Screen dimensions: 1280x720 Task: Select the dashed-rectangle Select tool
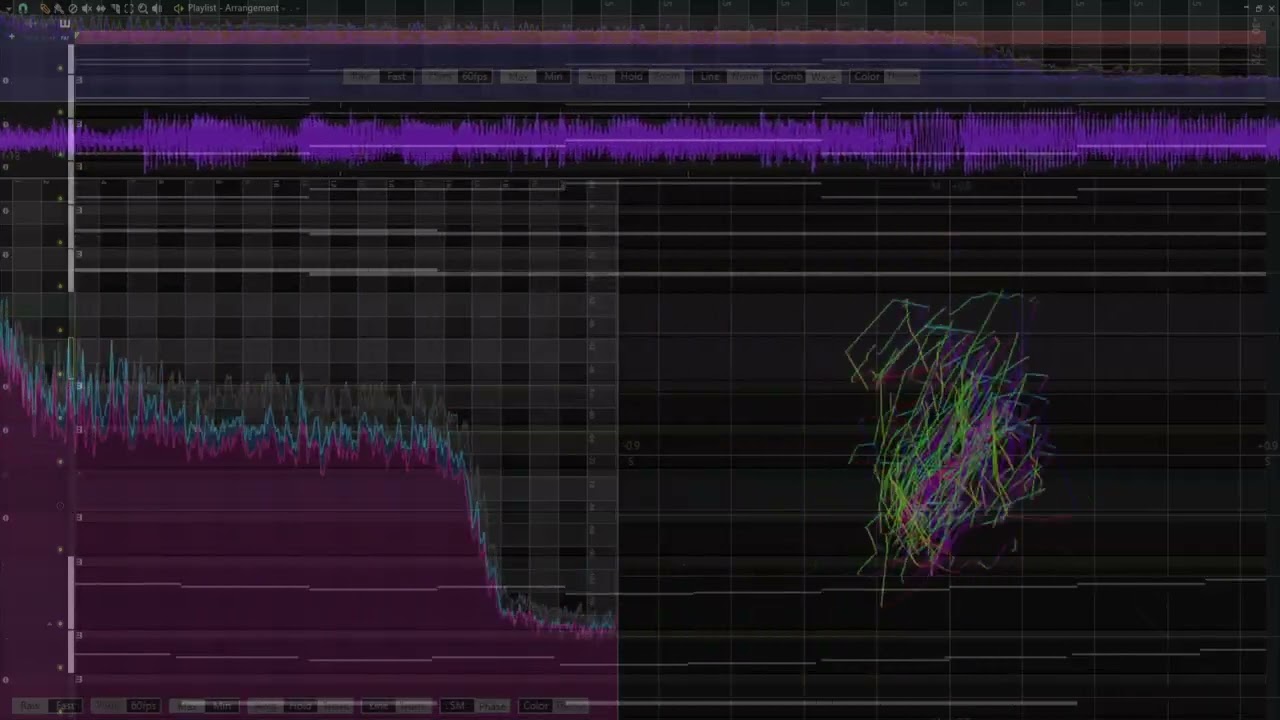129,8
